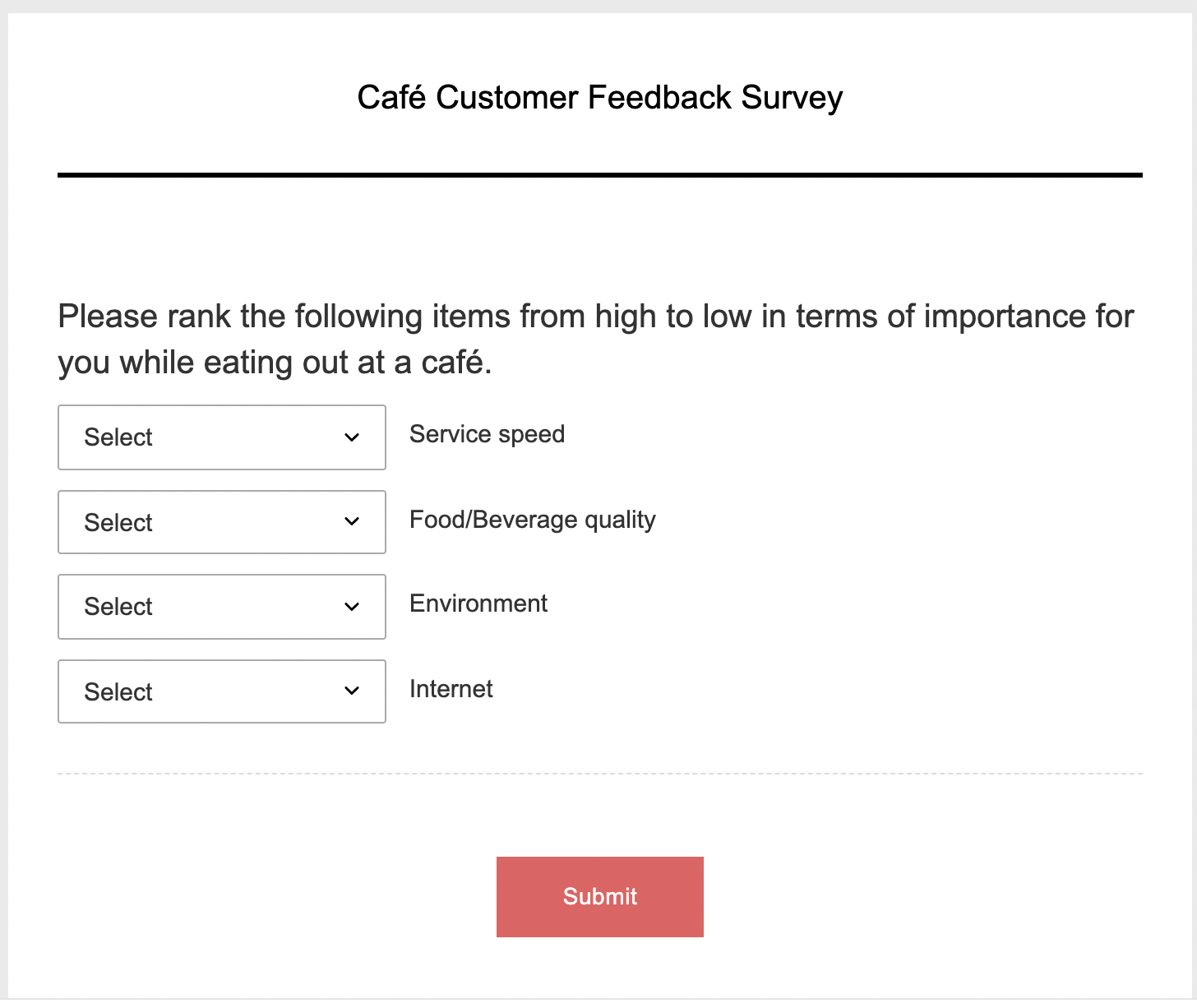
Task: Open the Environment ranking dropdown
Action: 221,607
